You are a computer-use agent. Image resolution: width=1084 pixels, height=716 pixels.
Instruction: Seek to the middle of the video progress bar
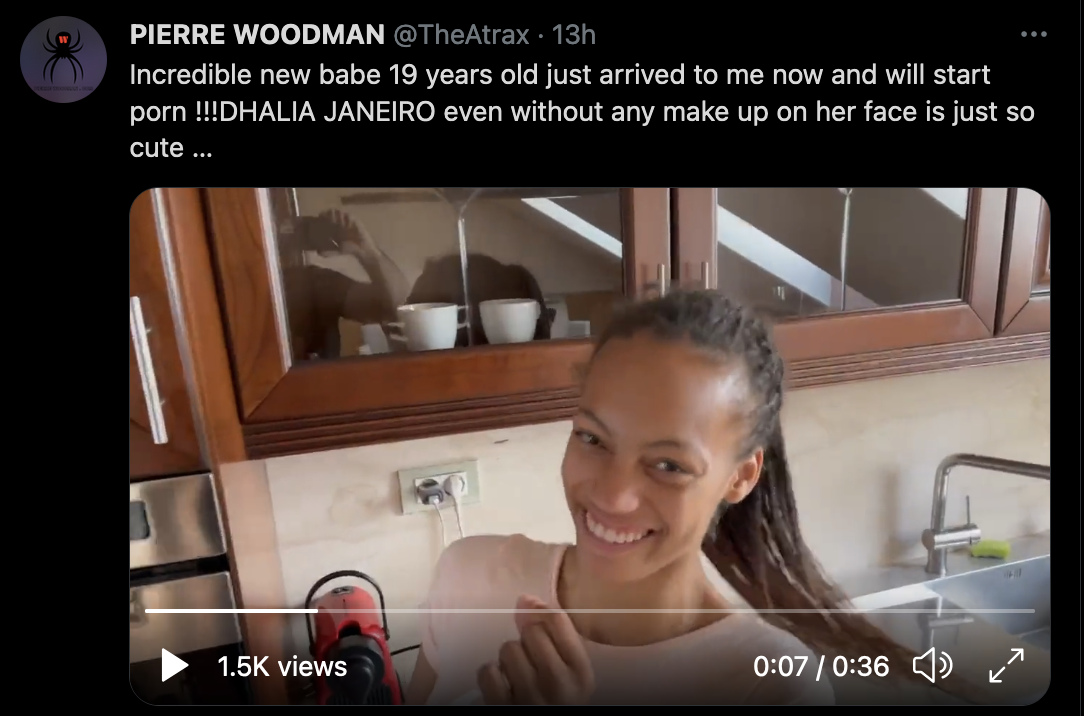pos(590,611)
